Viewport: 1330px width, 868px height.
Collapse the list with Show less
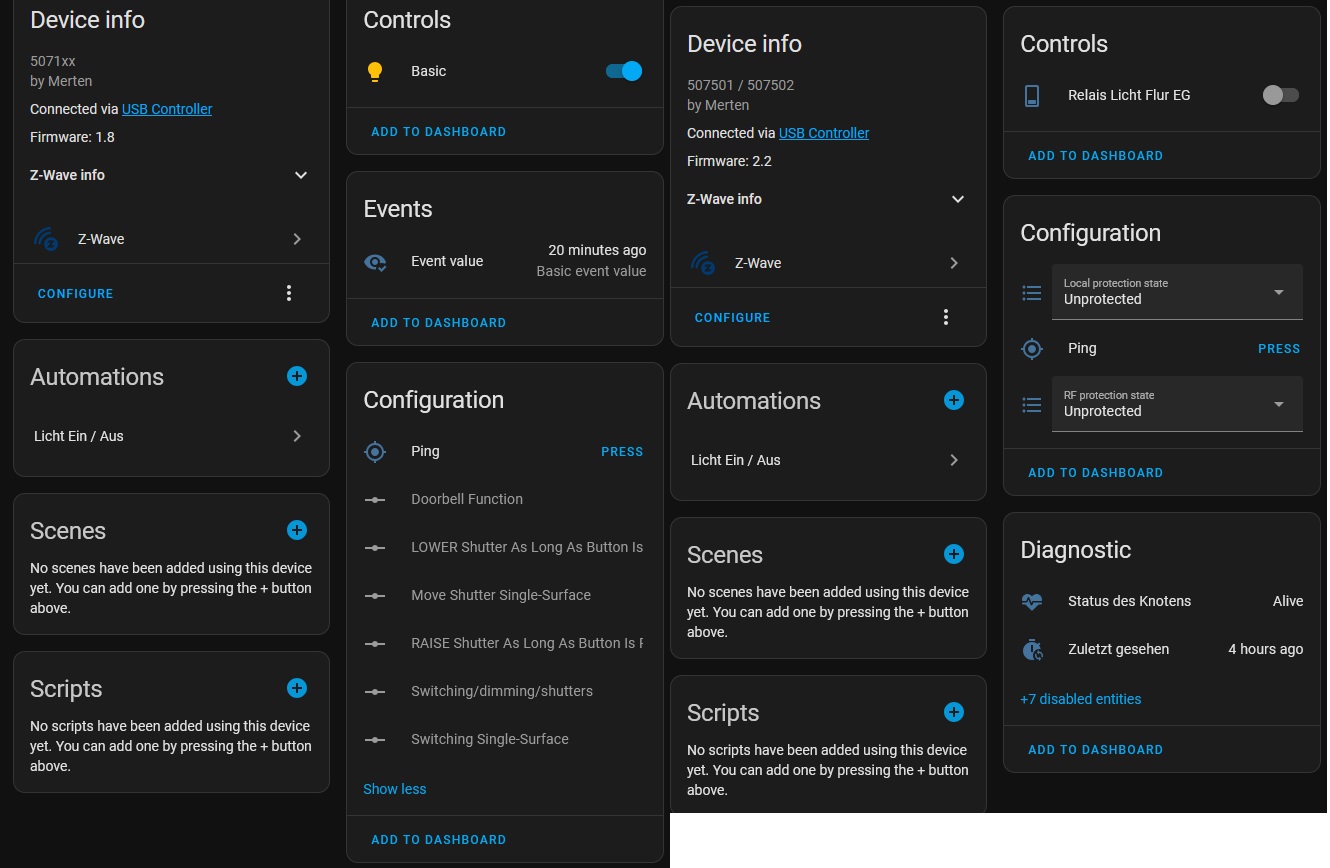tap(394, 789)
